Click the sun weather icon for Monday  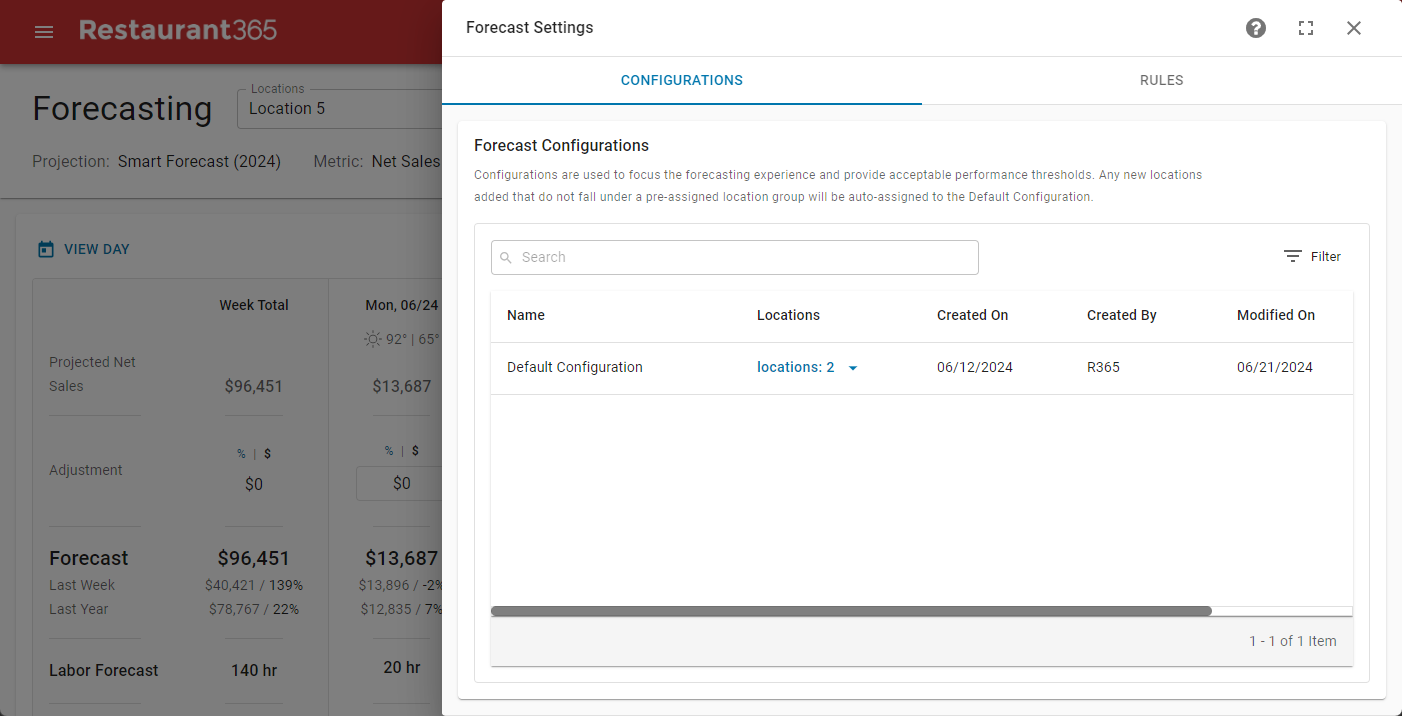pos(373,339)
